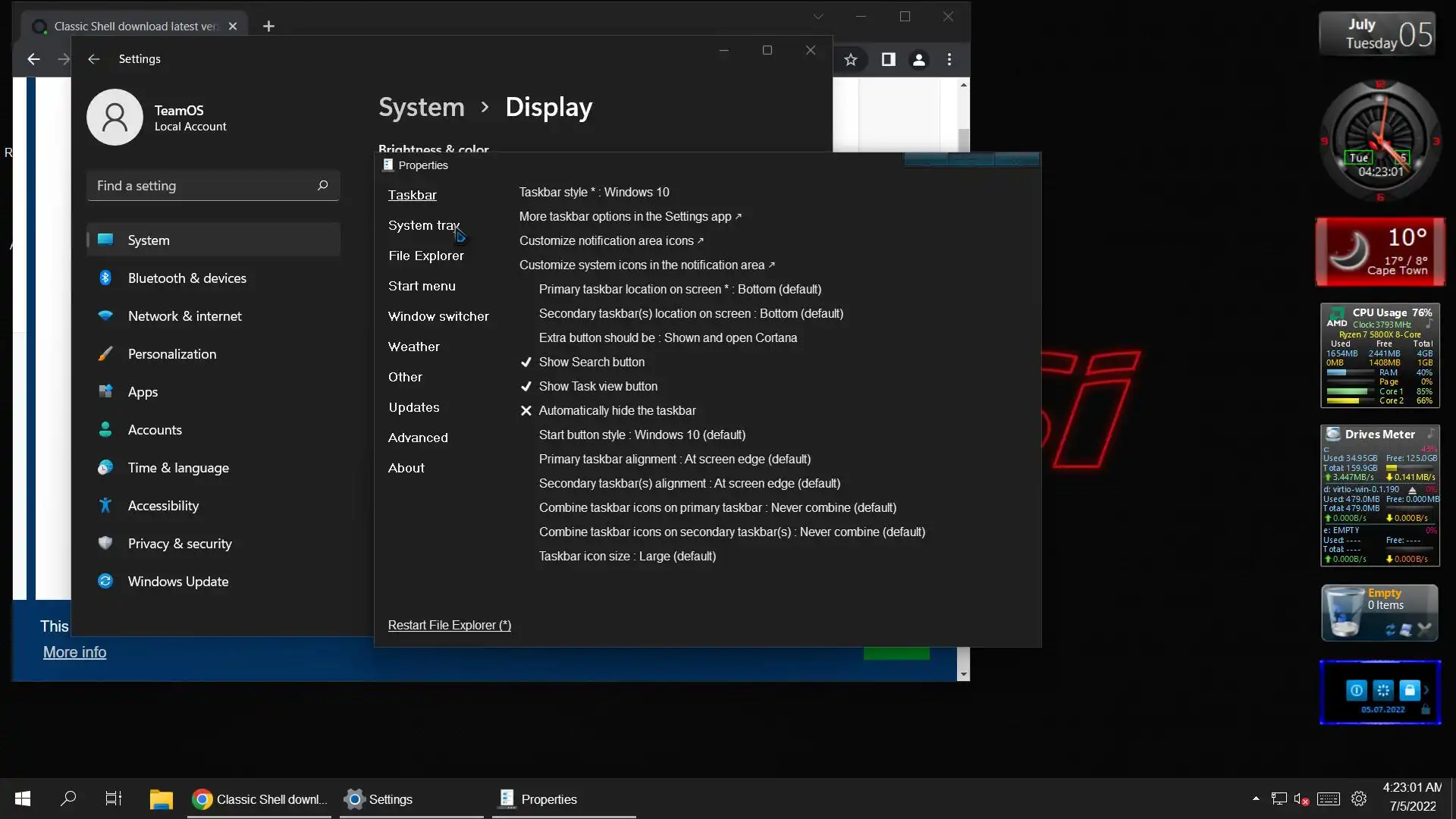Click the taskbar search magnifier
The width and height of the screenshot is (1456, 819).
coord(68,799)
